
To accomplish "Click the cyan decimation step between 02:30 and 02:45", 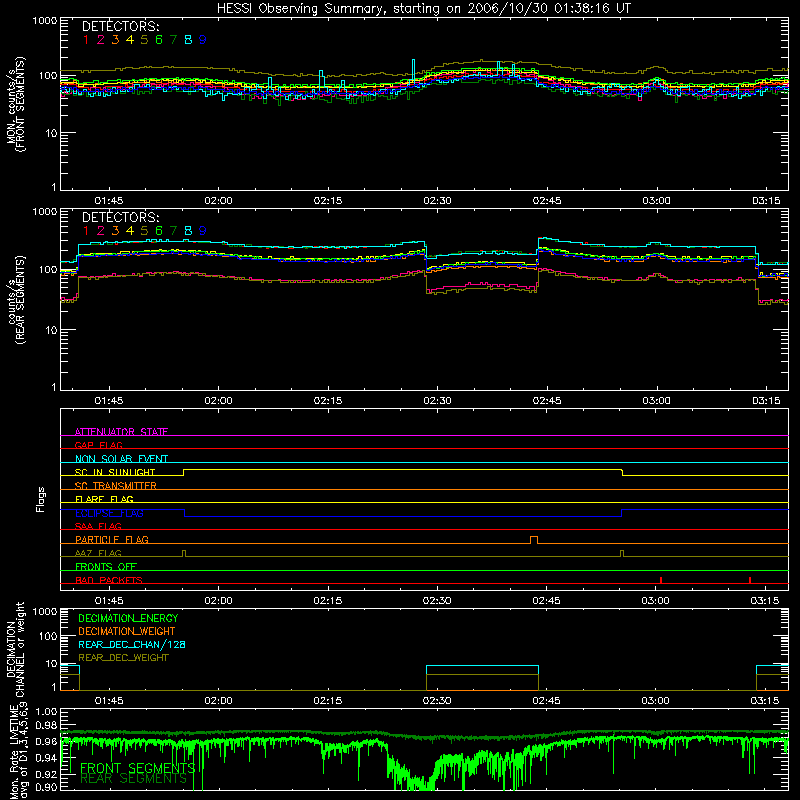I will (x=482, y=666).
